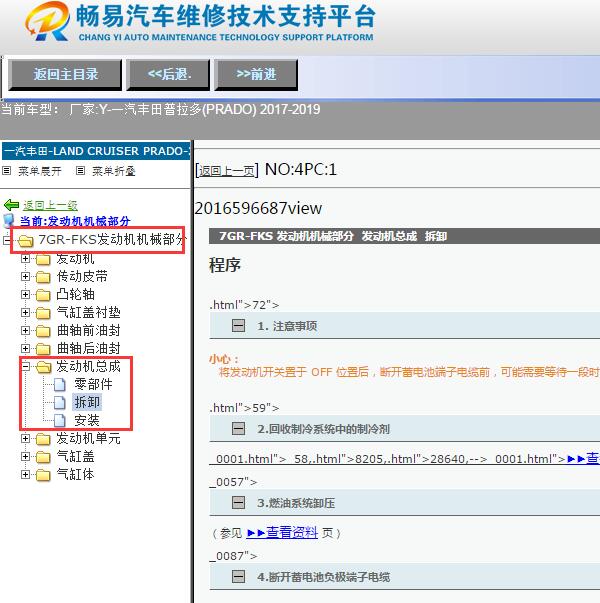
Task: Go back with the <<后退 button
Action: (x=168, y=75)
